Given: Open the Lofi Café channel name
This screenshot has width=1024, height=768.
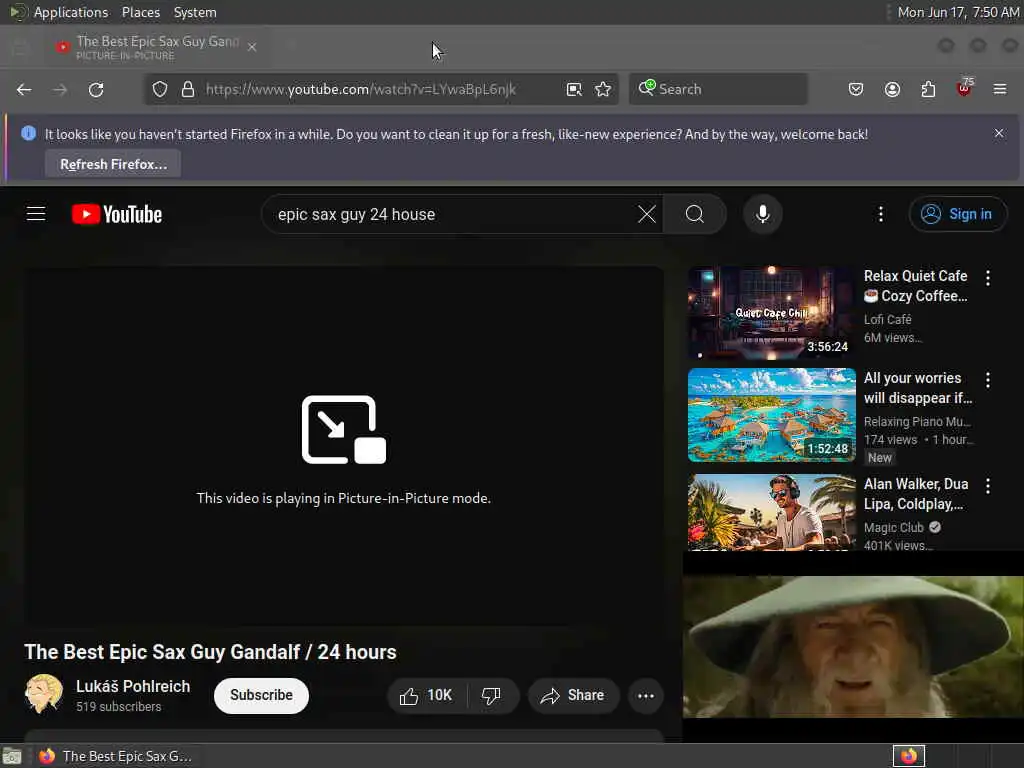Looking at the screenshot, I should point(888,319).
